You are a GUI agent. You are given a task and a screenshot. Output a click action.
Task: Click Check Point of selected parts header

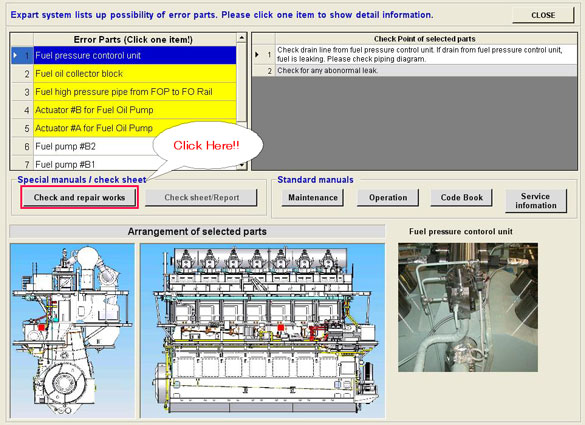(x=425, y=39)
